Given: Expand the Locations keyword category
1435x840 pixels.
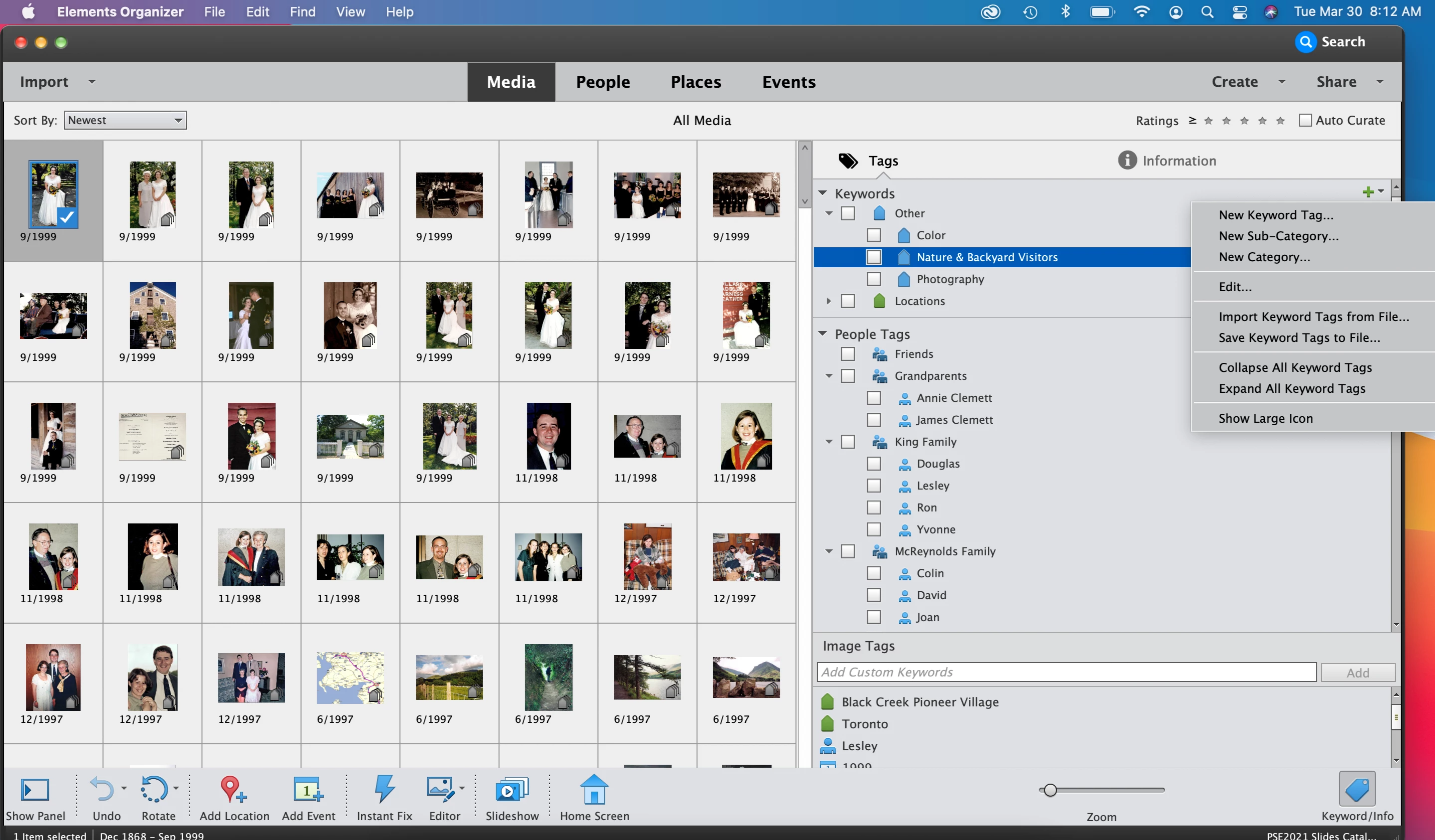Looking at the screenshot, I should pos(829,301).
